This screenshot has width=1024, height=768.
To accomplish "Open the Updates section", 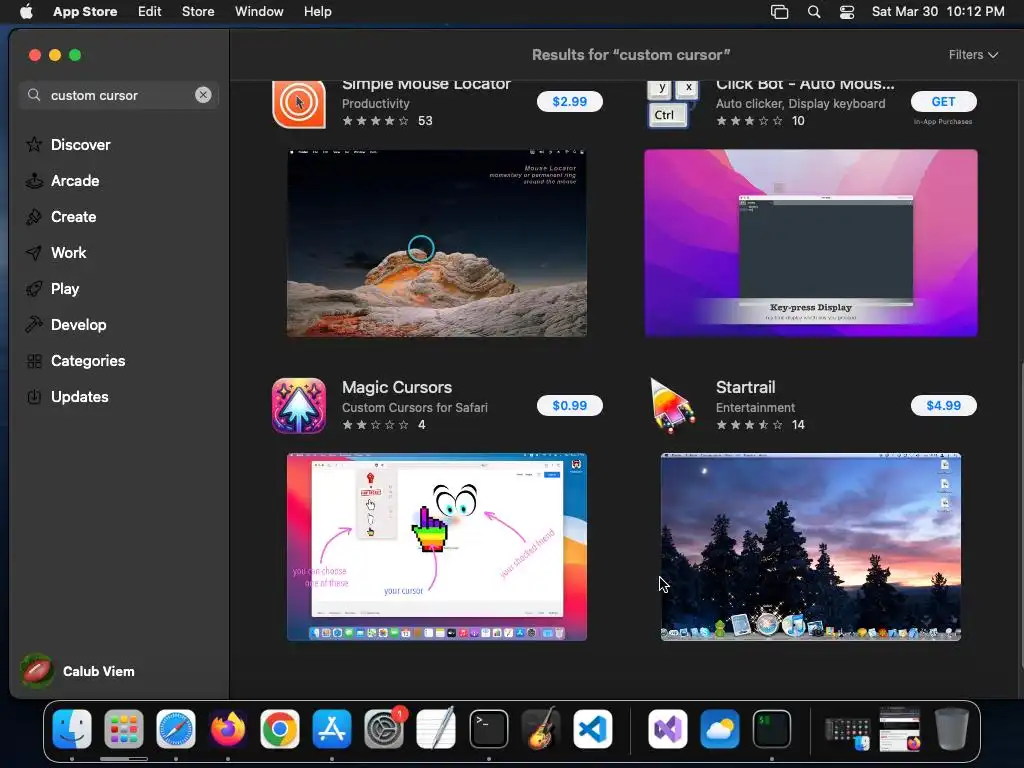I will pyautogui.click(x=67, y=396).
